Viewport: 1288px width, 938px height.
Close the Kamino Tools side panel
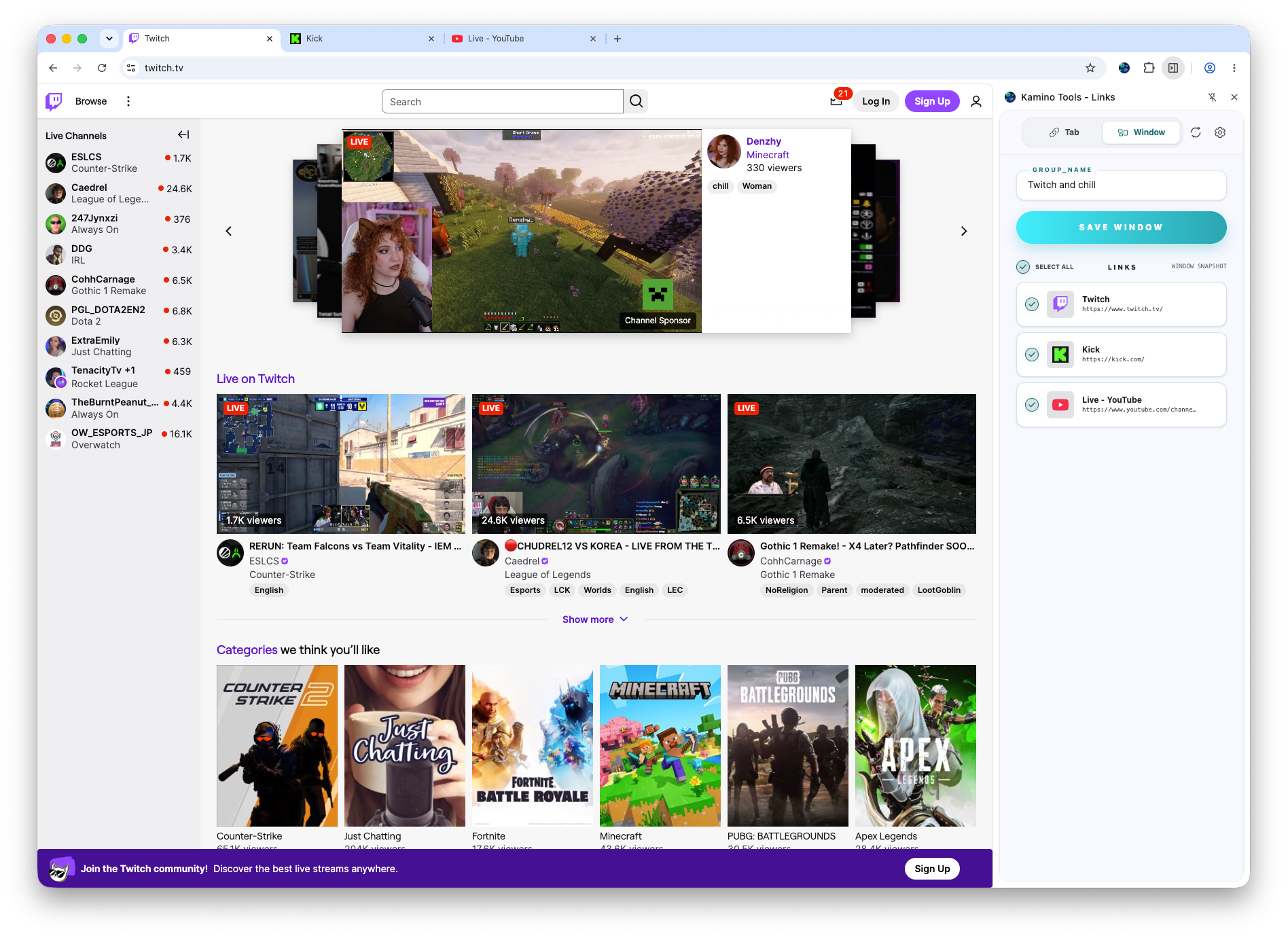1234,97
